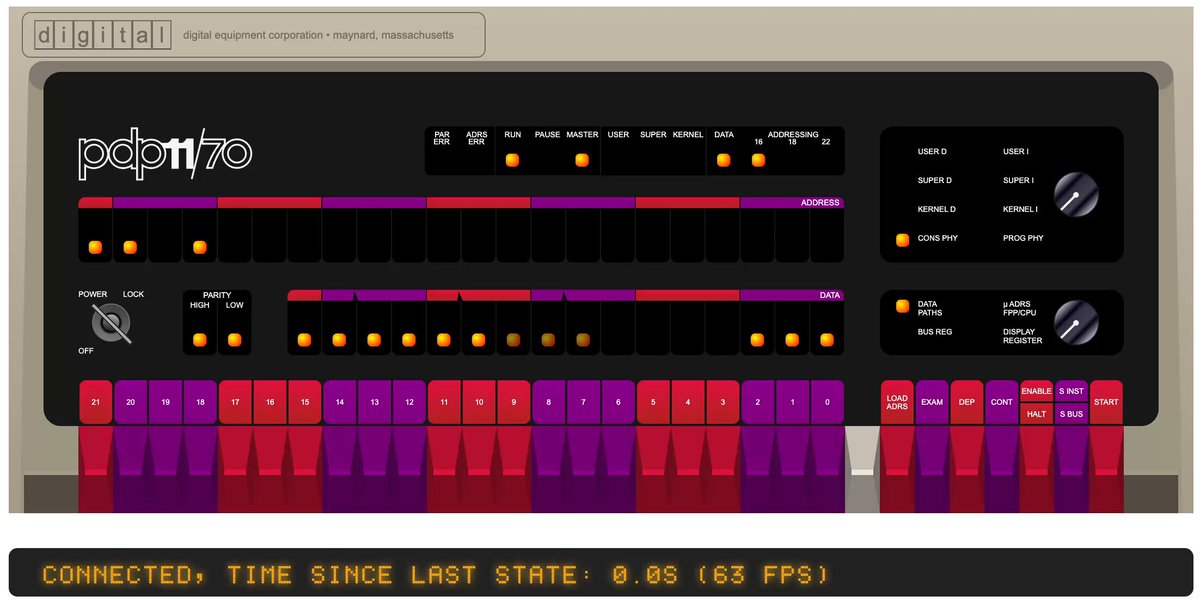Rotate the address select knob near KERNEL I

pos(1076,195)
